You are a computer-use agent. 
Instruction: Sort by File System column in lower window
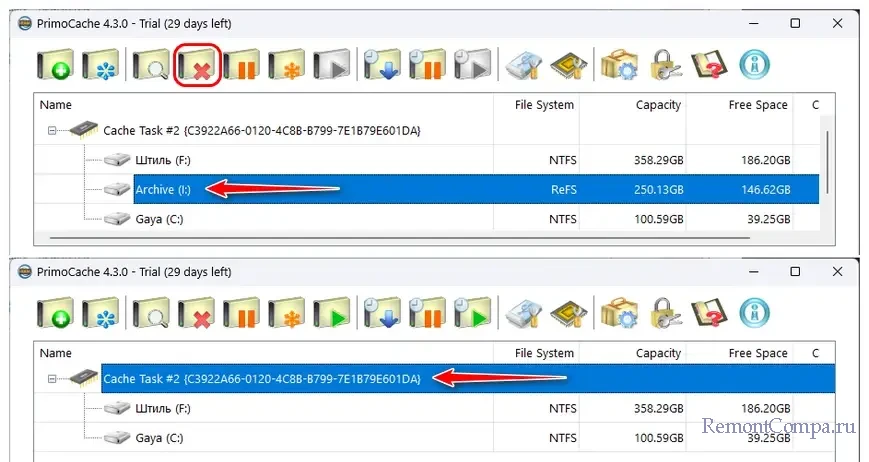pos(544,353)
